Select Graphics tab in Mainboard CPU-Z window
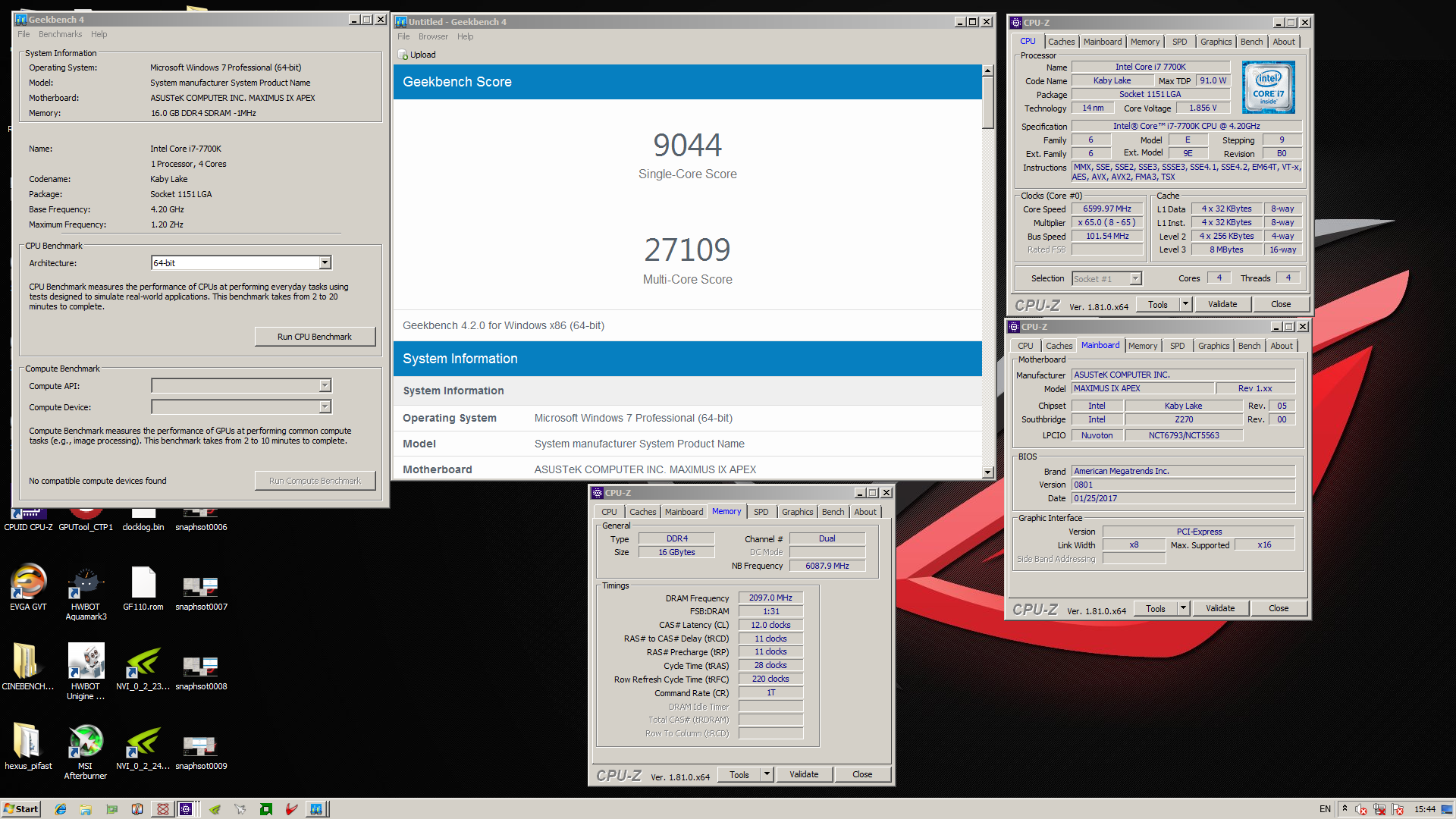The image size is (1456, 819). [1213, 346]
